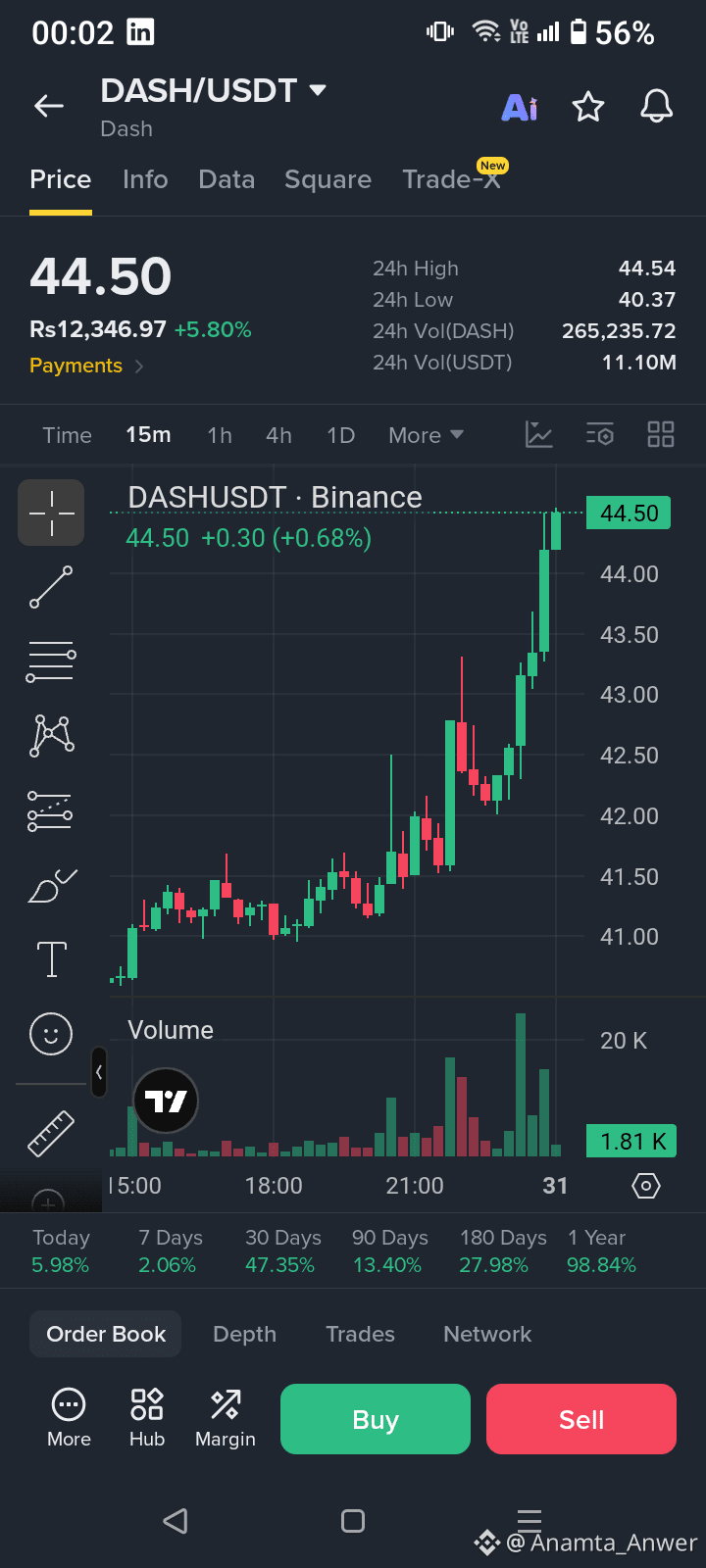Screen dimensions: 706x1568
Task: Select the 7 Days 2.06% performance
Action: (x=170, y=1251)
